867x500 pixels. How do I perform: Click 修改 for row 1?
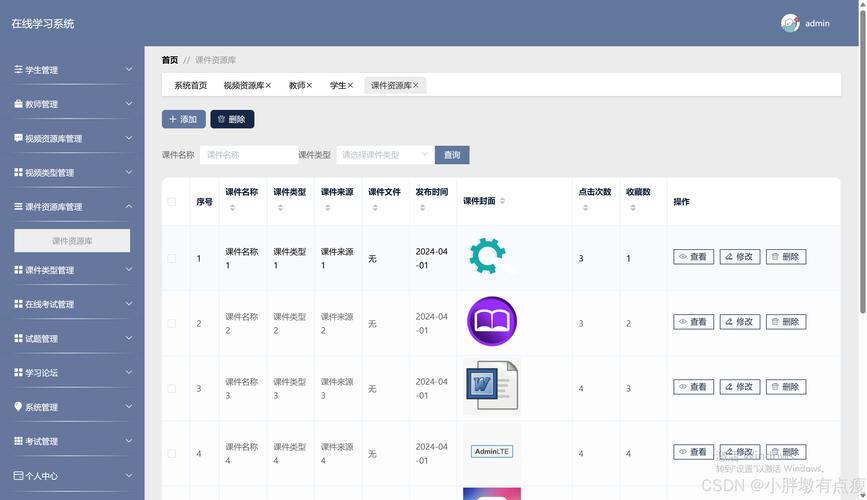point(740,257)
